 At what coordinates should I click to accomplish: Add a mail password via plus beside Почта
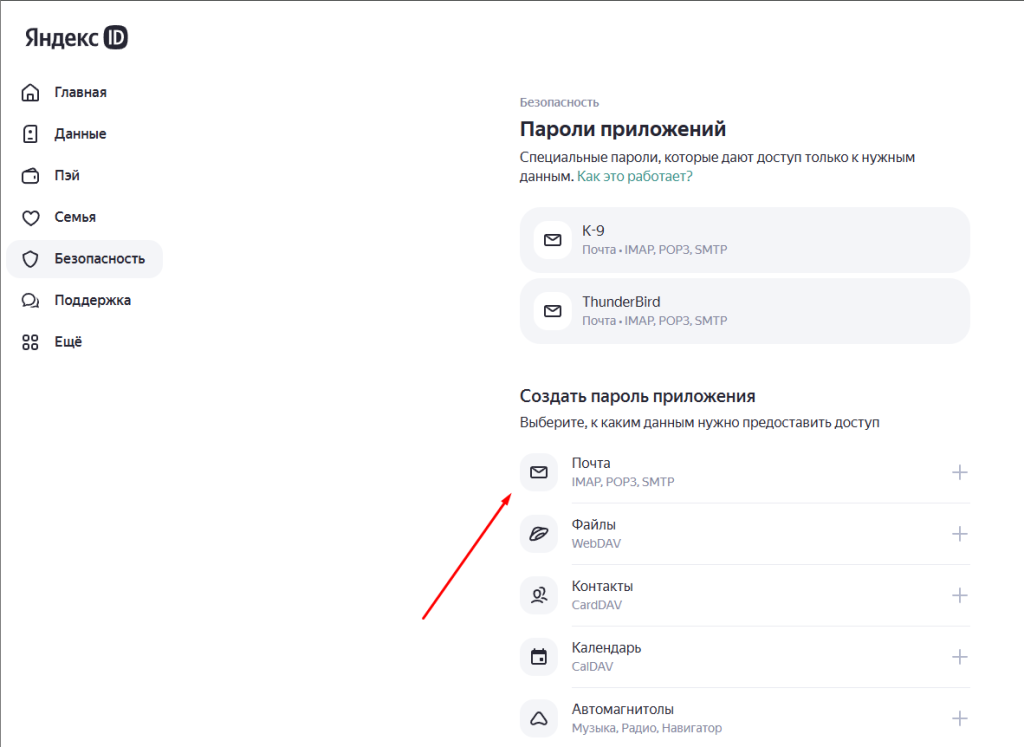tap(961, 471)
